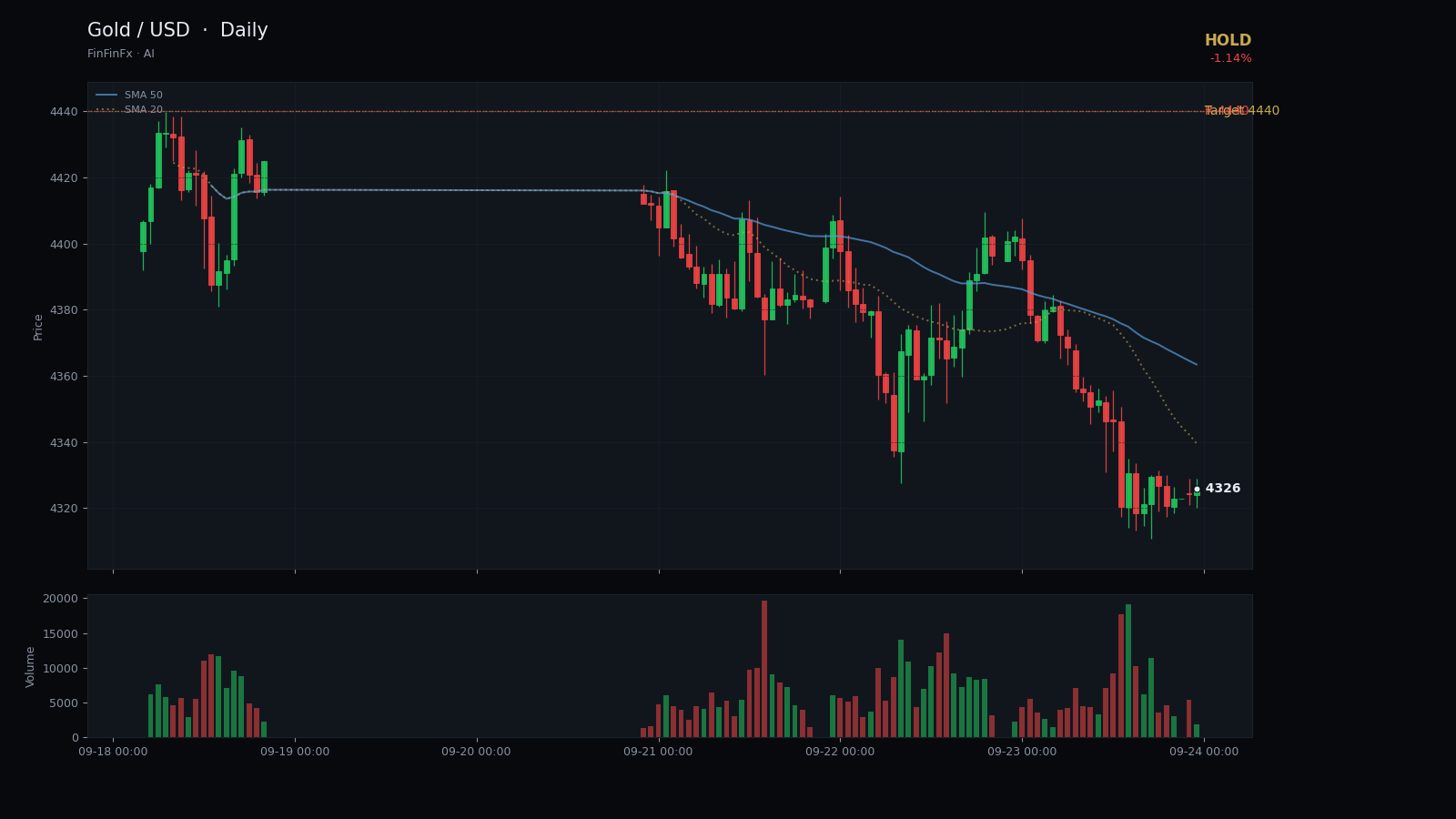The height and width of the screenshot is (819, 1456).
Task: Click the 20000 volume axis tick
Action: [61, 599]
